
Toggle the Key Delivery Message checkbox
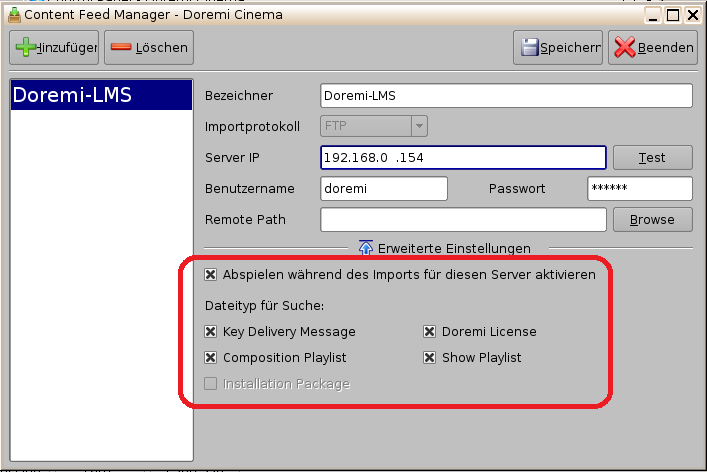pos(211,331)
